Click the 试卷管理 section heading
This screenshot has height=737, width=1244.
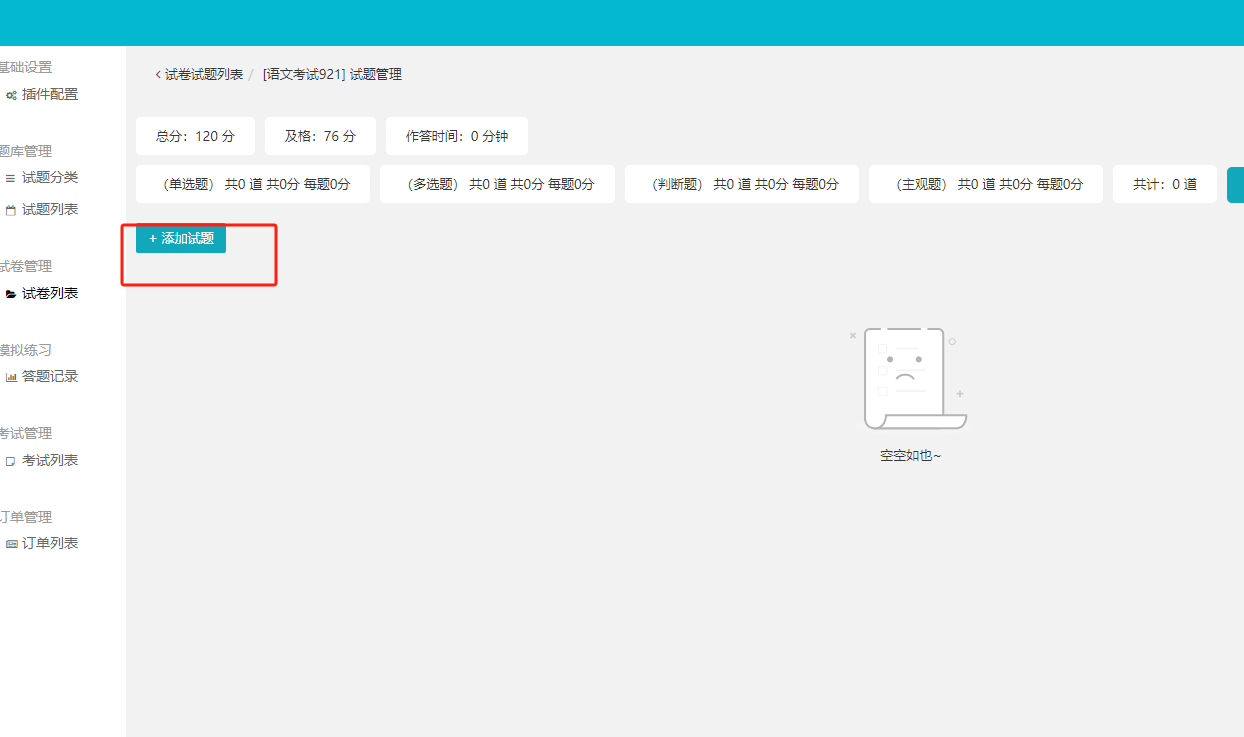point(25,266)
